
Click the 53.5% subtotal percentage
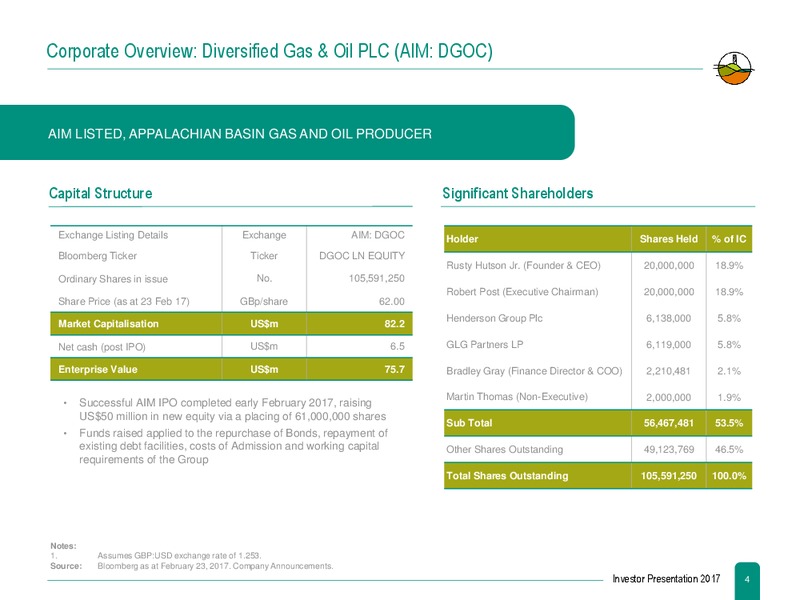pyautogui.click(x=729, y=423)
